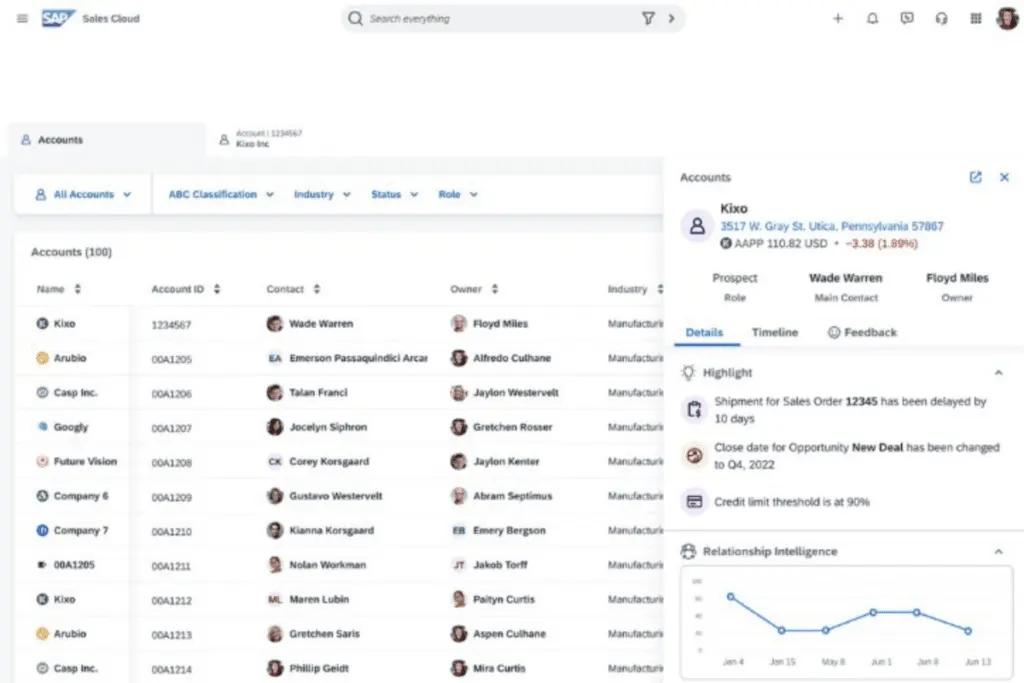Select the Feedback tab
The width and height of the screenshot is (1024, 683).
862,332
